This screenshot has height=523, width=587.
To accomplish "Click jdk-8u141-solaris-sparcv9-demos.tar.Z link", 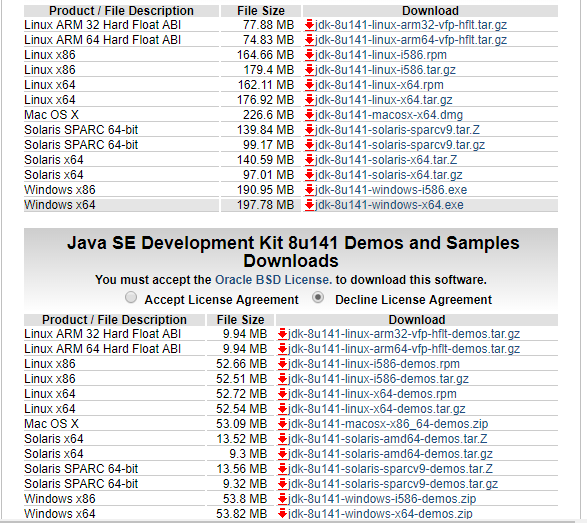I will [x=390, y=469].
